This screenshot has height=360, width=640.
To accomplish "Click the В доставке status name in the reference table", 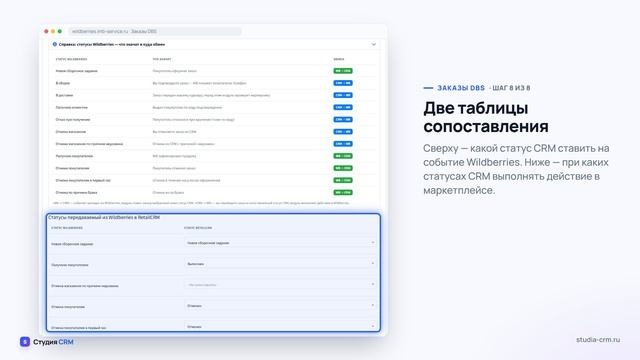I will 64,95.
